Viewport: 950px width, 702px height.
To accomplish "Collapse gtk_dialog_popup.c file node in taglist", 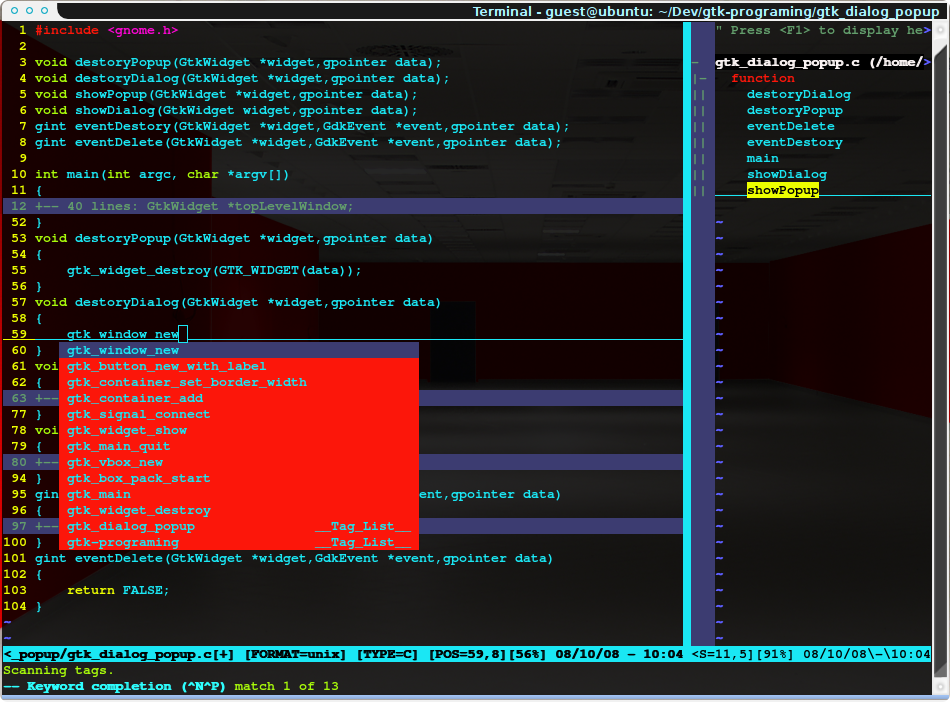I will 696,62.
